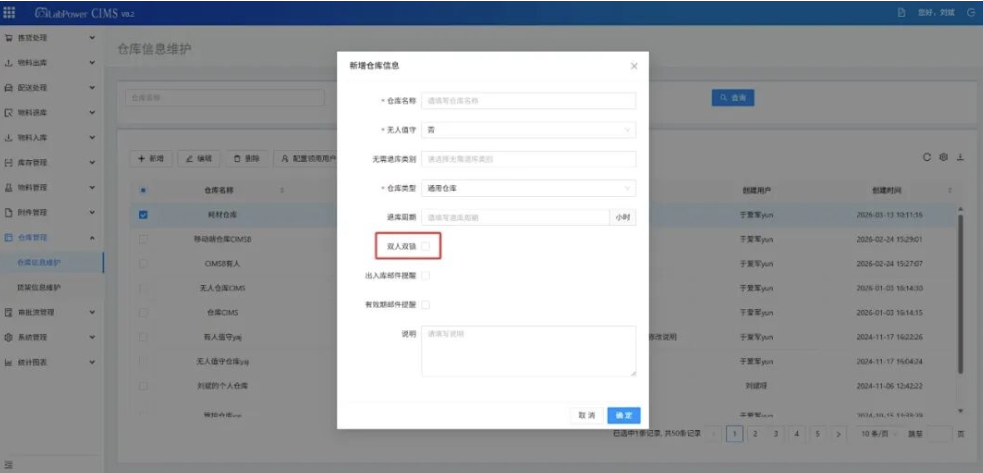Click the document icon in the top bar
Viewport: 983px width, 473px height.
[x=902, y=13]
